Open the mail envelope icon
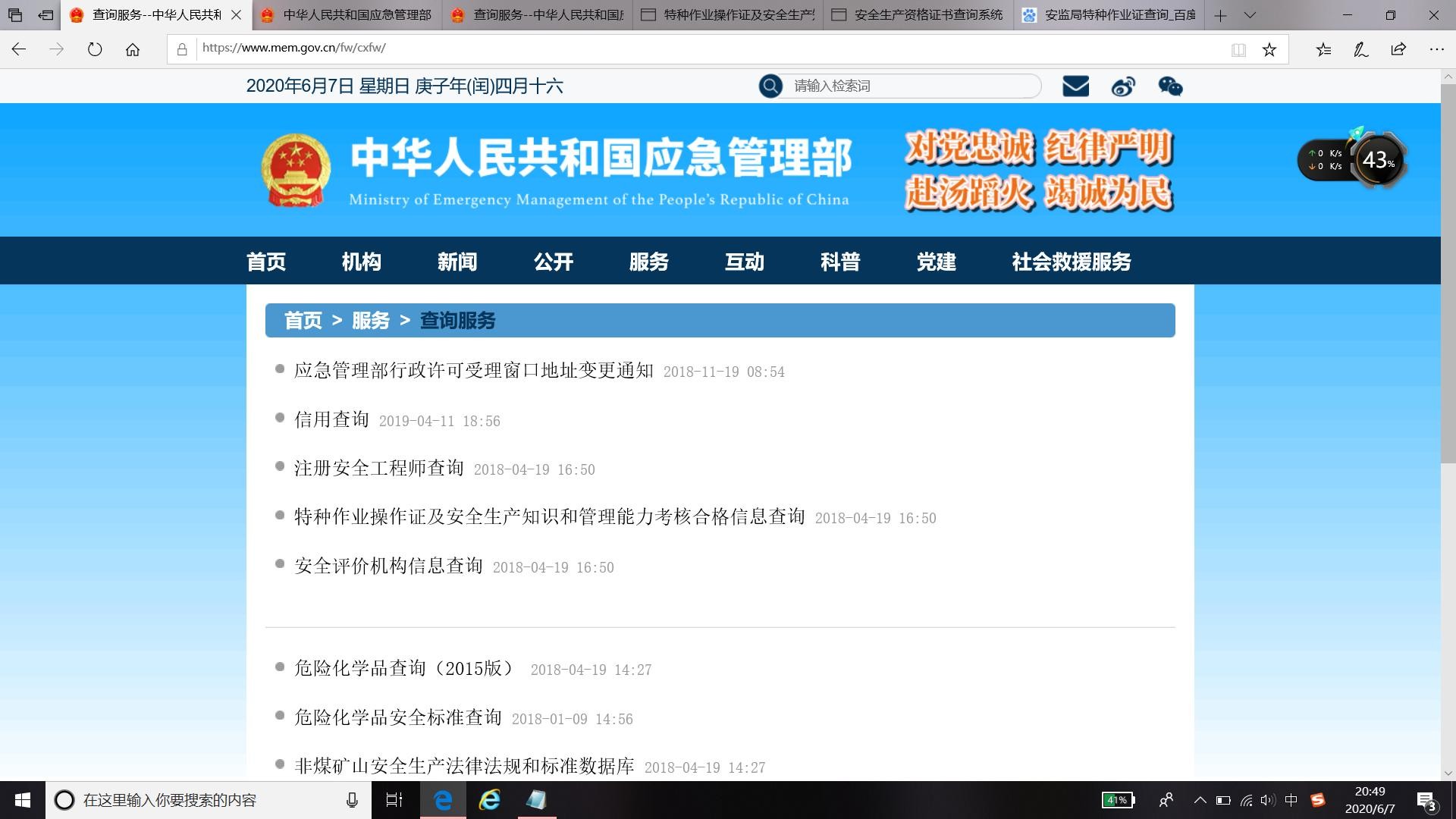Screen dimensions: 1456x819 1075,86
